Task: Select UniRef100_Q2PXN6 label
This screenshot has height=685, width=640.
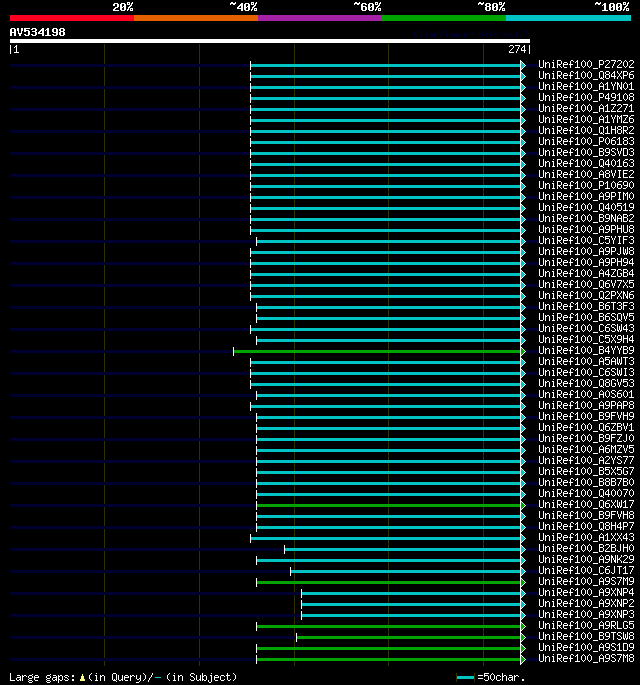Action: (586, 295)
